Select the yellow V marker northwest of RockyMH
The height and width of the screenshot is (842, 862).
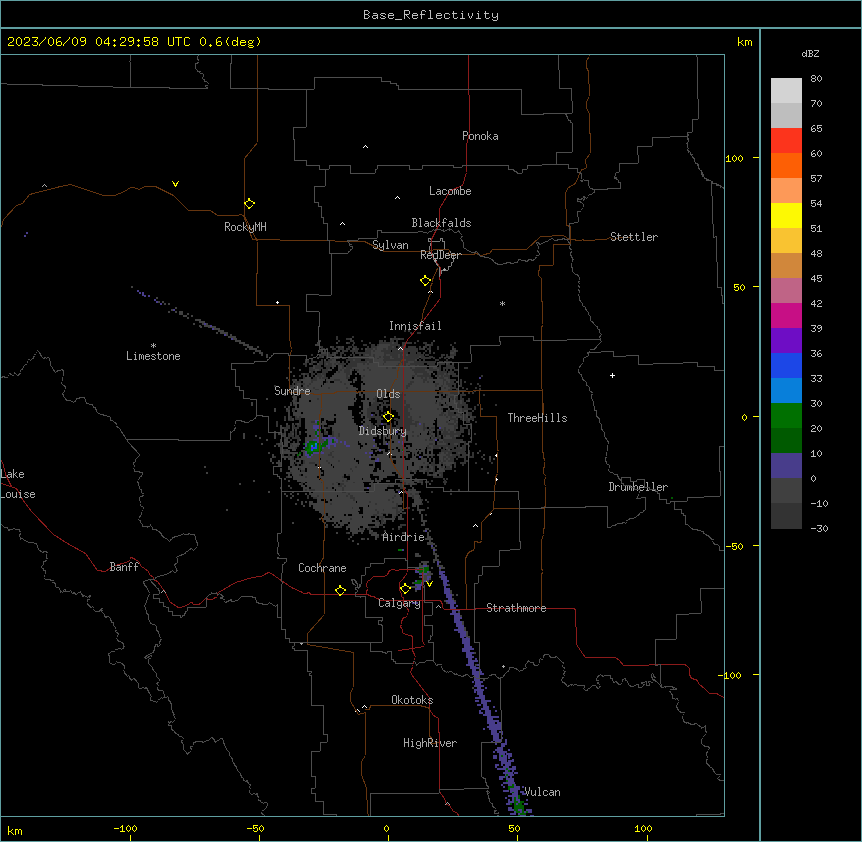tap(175, 184)
